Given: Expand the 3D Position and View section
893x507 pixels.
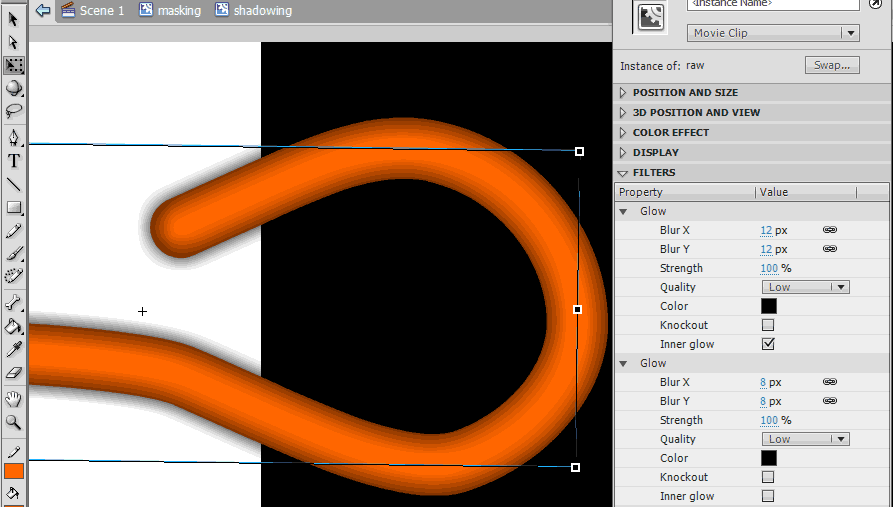Looking at the screenshot, I should [622, 112].
